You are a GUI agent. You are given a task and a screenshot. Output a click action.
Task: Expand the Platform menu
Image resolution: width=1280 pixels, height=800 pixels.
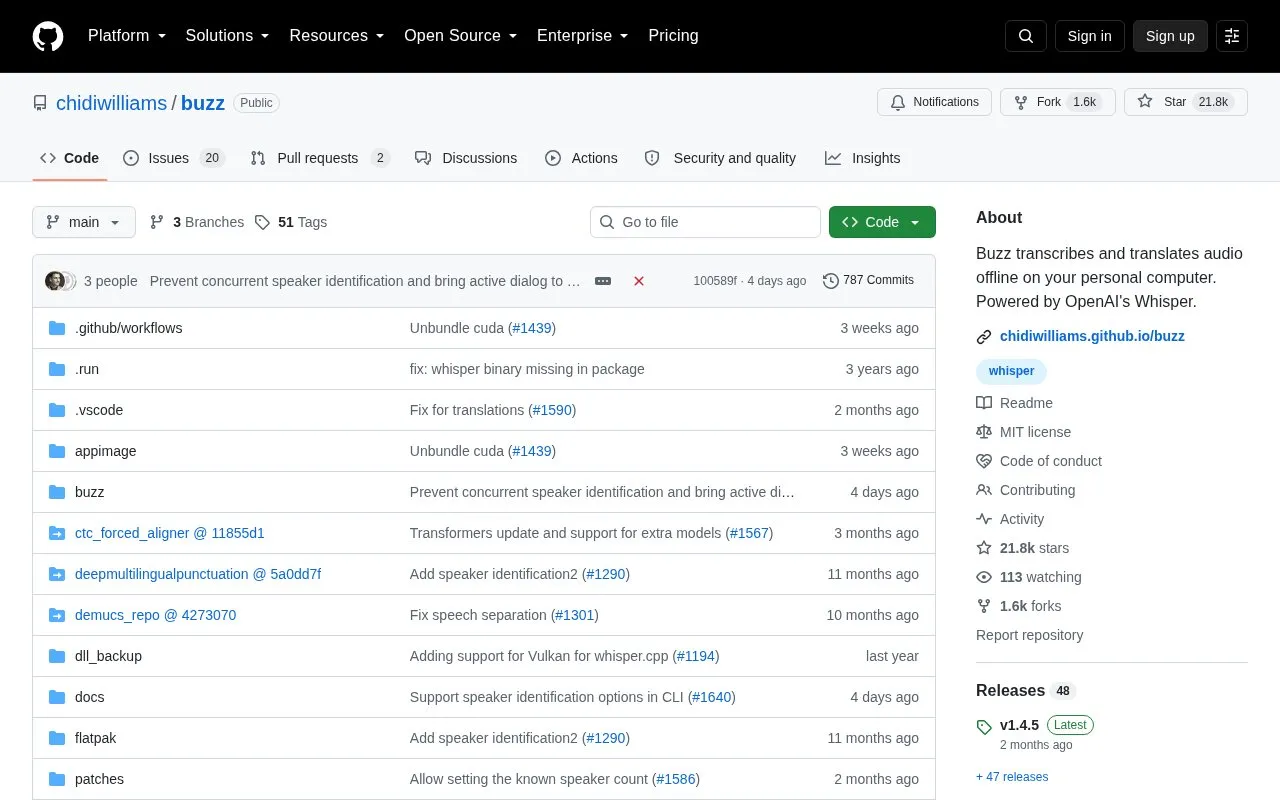[x=127, y=36]
